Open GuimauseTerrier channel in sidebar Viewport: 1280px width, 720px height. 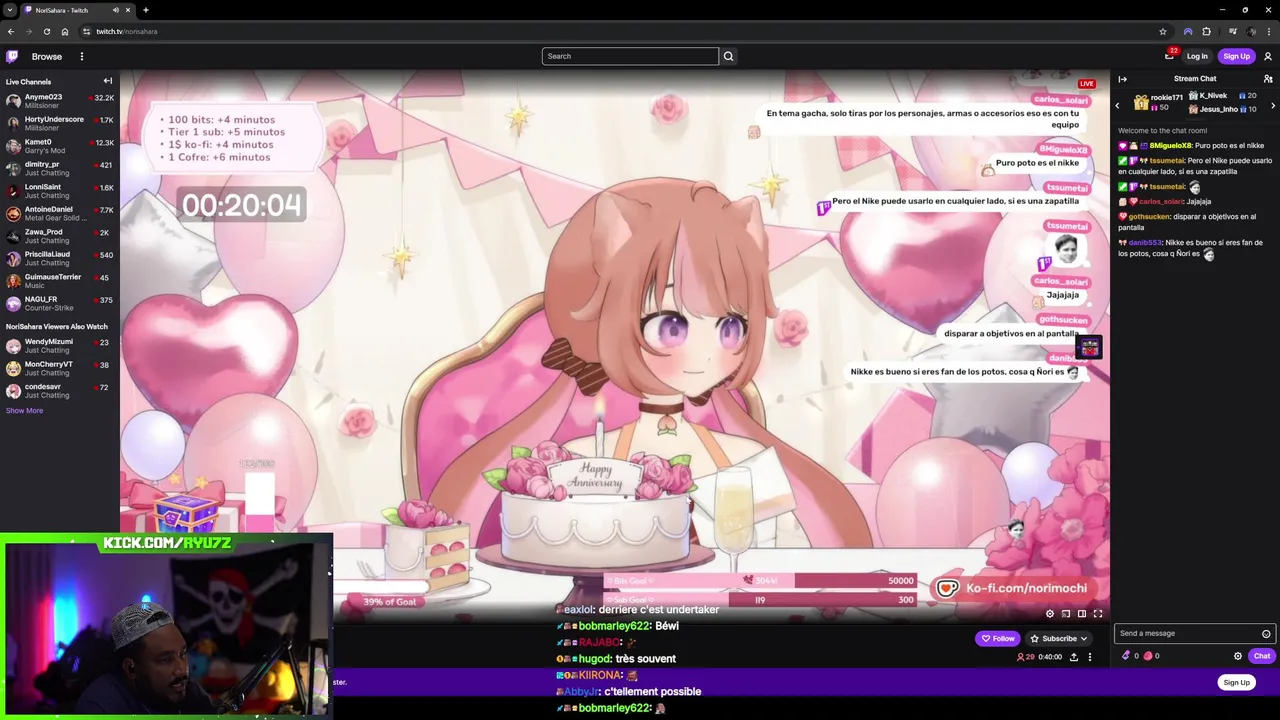60,281
